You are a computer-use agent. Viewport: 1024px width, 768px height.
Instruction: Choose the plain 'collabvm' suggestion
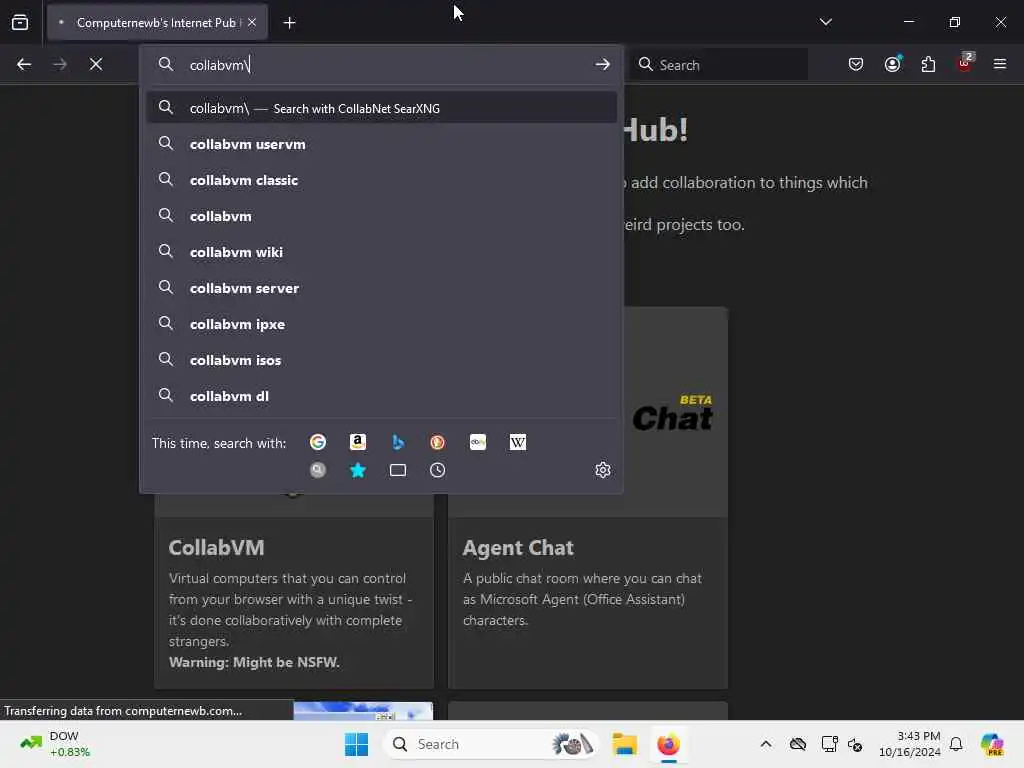pyautogui.click(x=382, y=216)
